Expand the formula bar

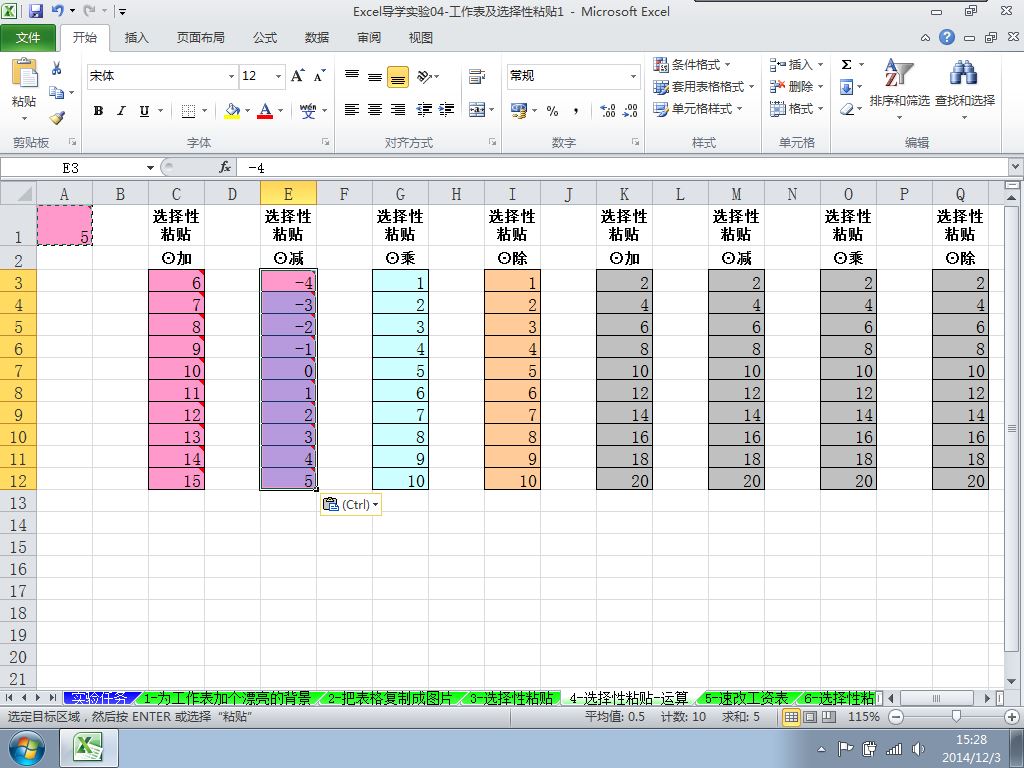pyautogui.click(x=1016, y=168)
